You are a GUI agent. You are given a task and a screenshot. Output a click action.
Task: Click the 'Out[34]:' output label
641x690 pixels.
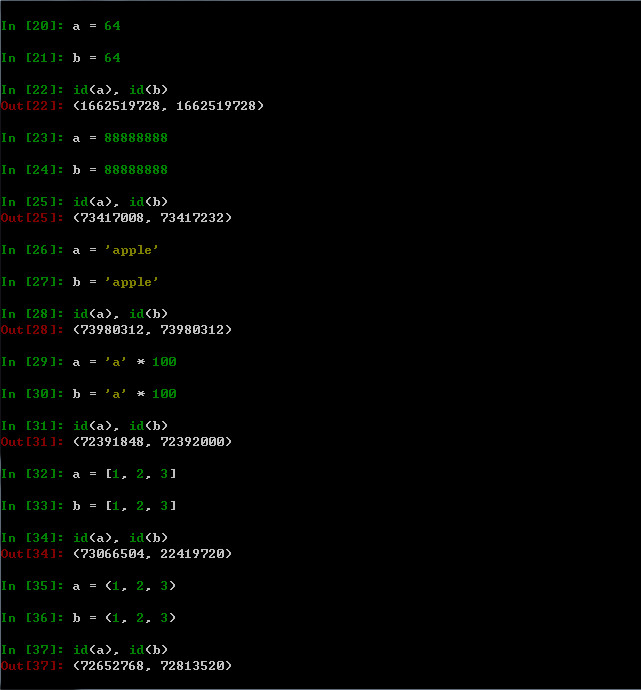[x=32, y=554]
